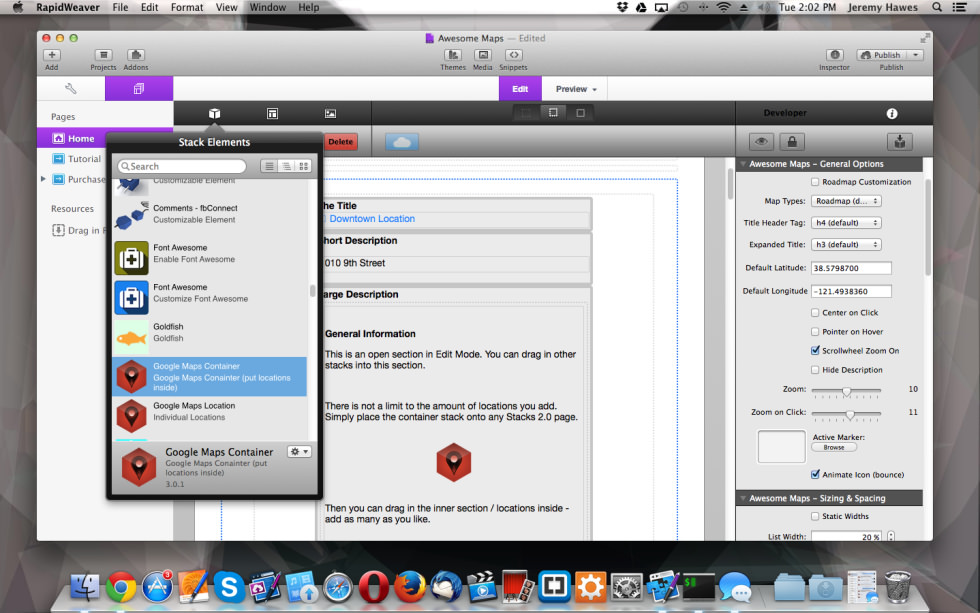980x613 pixels.
Task: Open the Snippets icon
Action: coord(513,56)
